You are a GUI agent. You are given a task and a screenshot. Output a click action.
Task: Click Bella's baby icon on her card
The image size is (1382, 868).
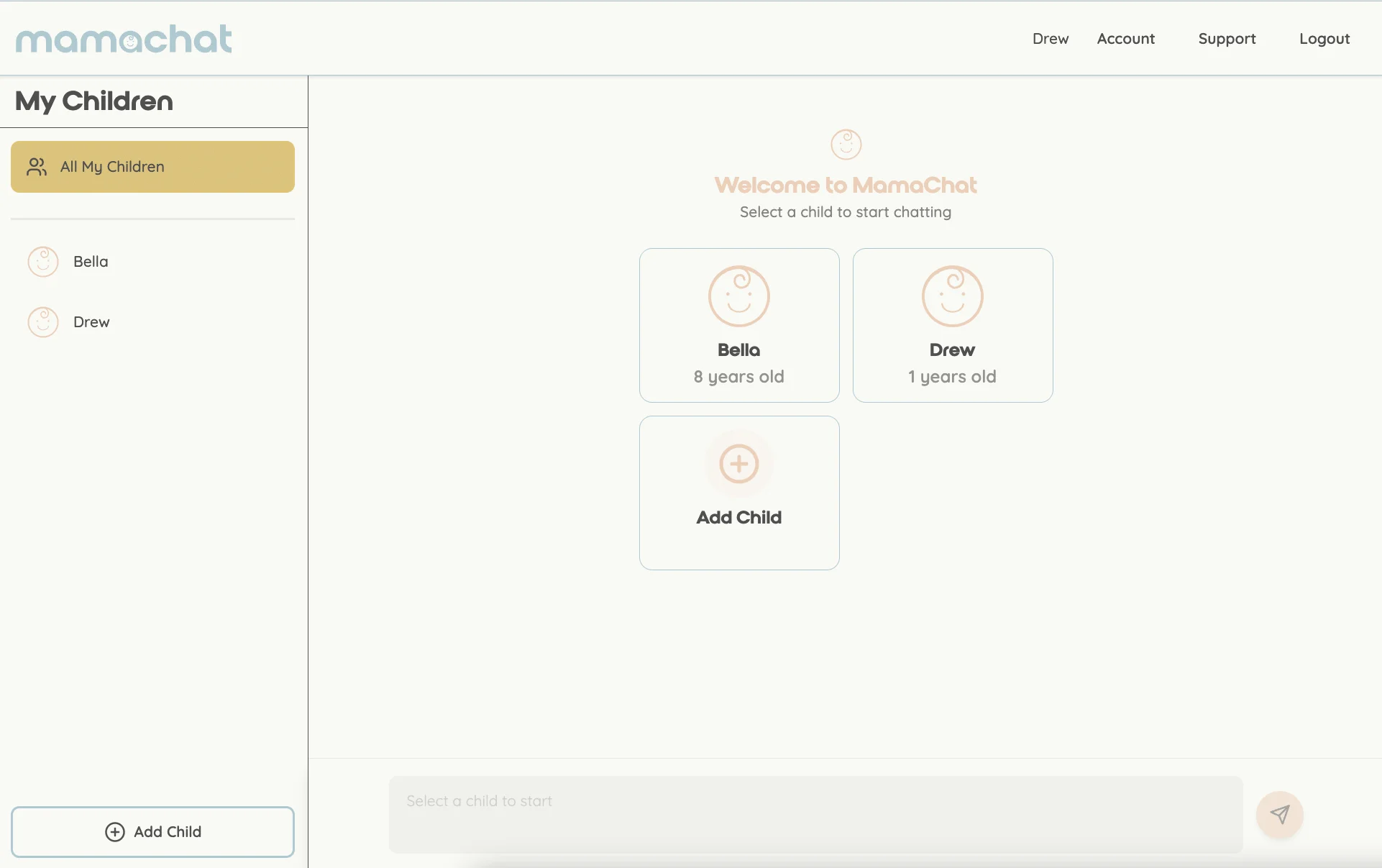[738, 296]
